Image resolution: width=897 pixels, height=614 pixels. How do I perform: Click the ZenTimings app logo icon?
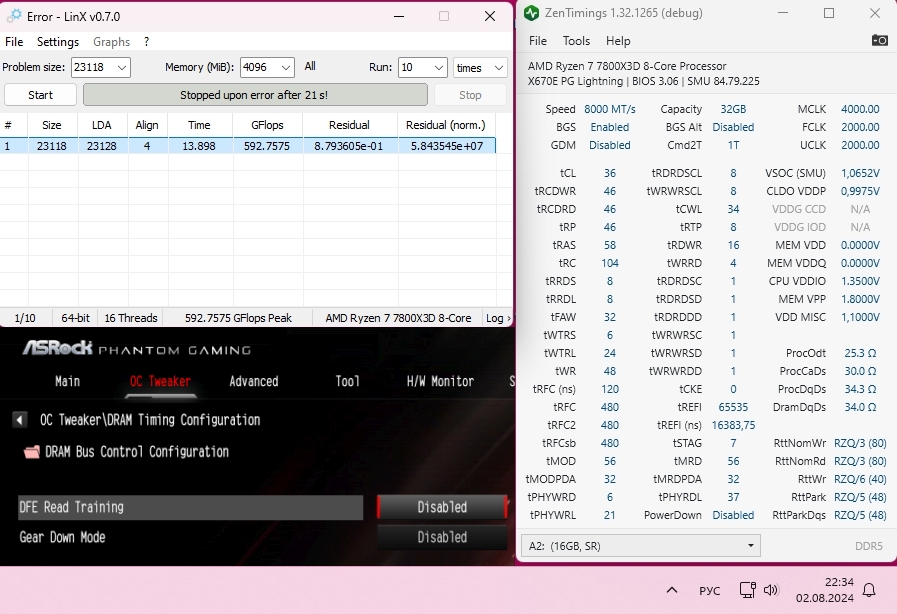click(x=531, y=13)
